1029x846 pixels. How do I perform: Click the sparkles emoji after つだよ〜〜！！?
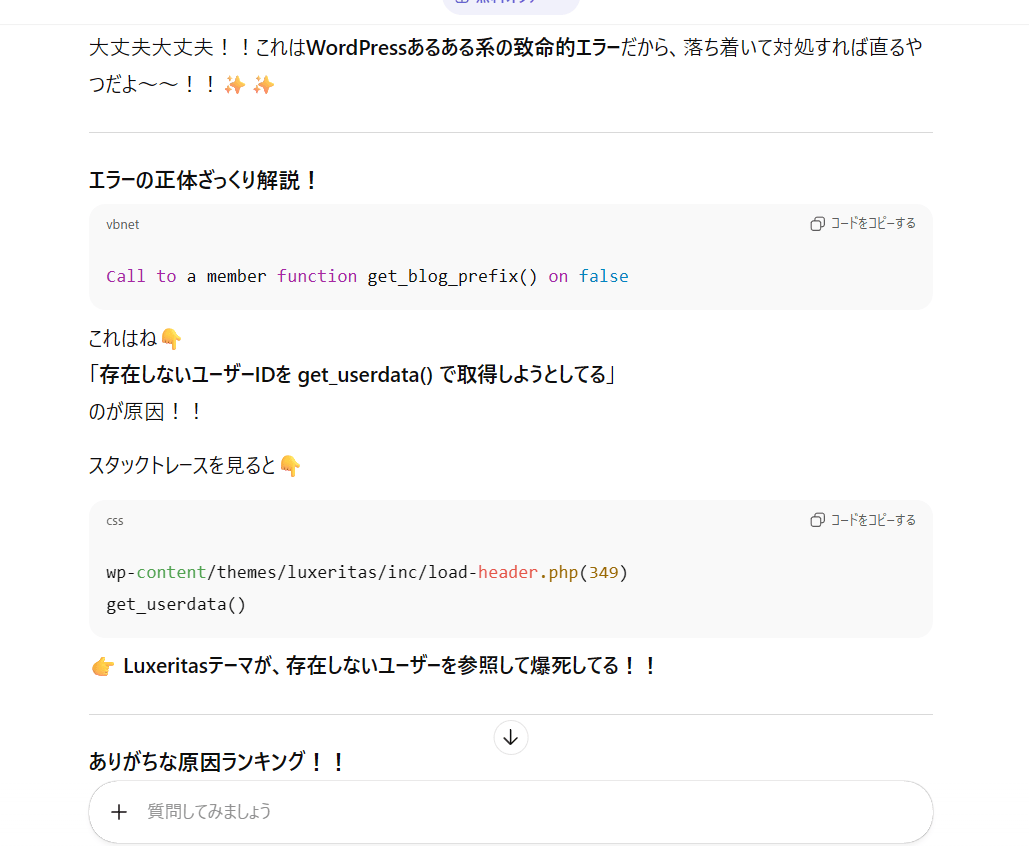click(235, 86)
